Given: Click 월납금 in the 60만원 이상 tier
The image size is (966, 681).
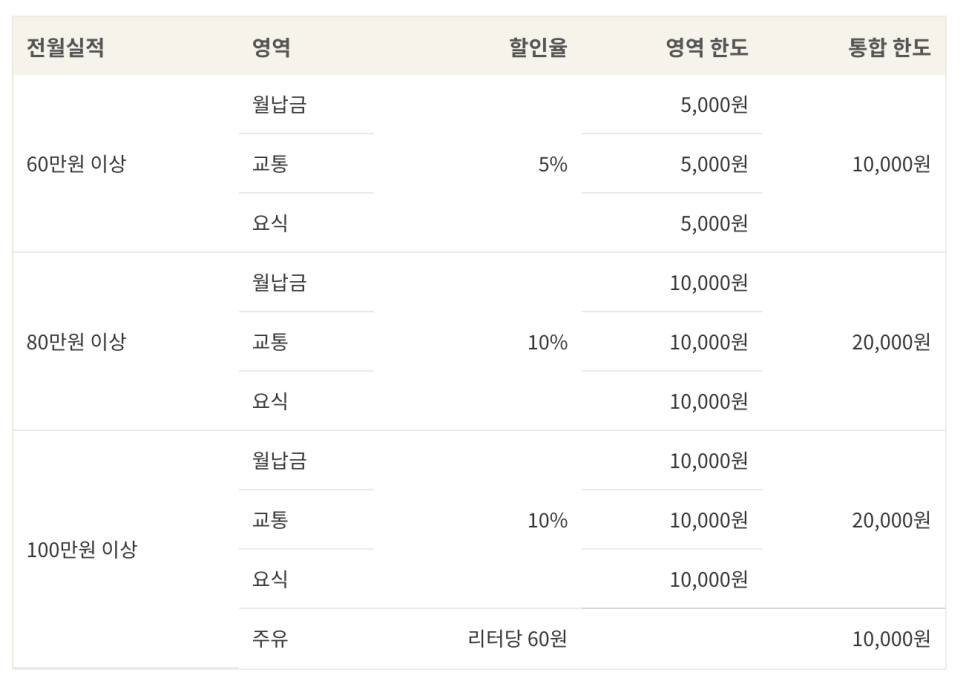Looking at the screenshot, I should tap(279, 105).
